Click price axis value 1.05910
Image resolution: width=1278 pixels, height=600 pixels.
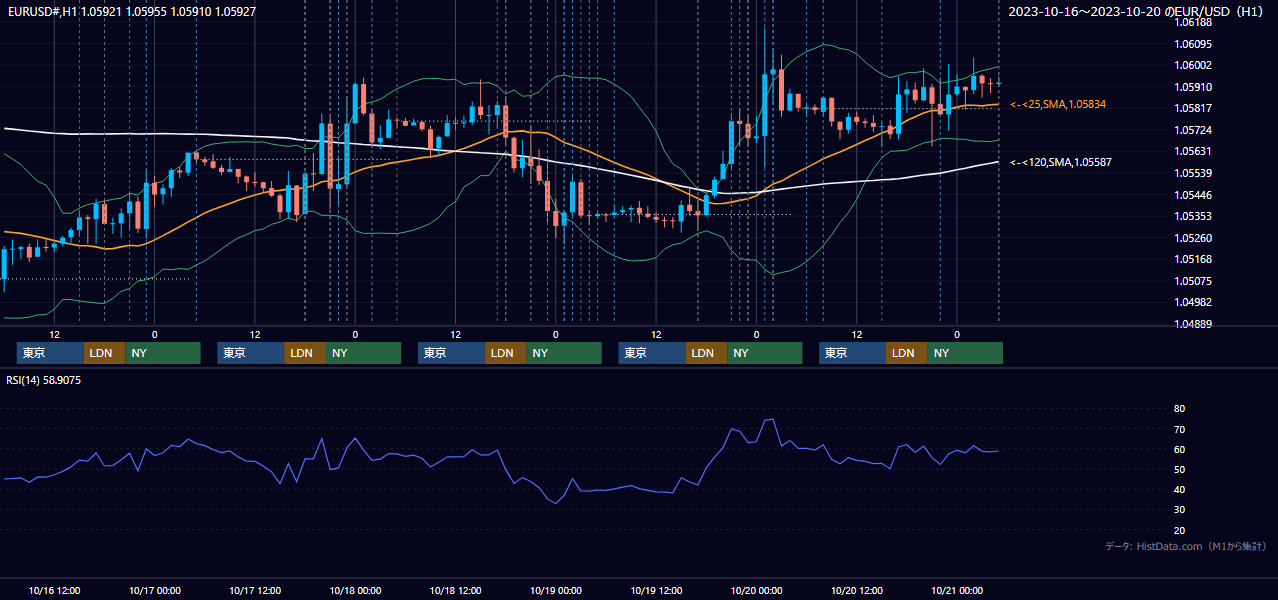click(1193, 87)
